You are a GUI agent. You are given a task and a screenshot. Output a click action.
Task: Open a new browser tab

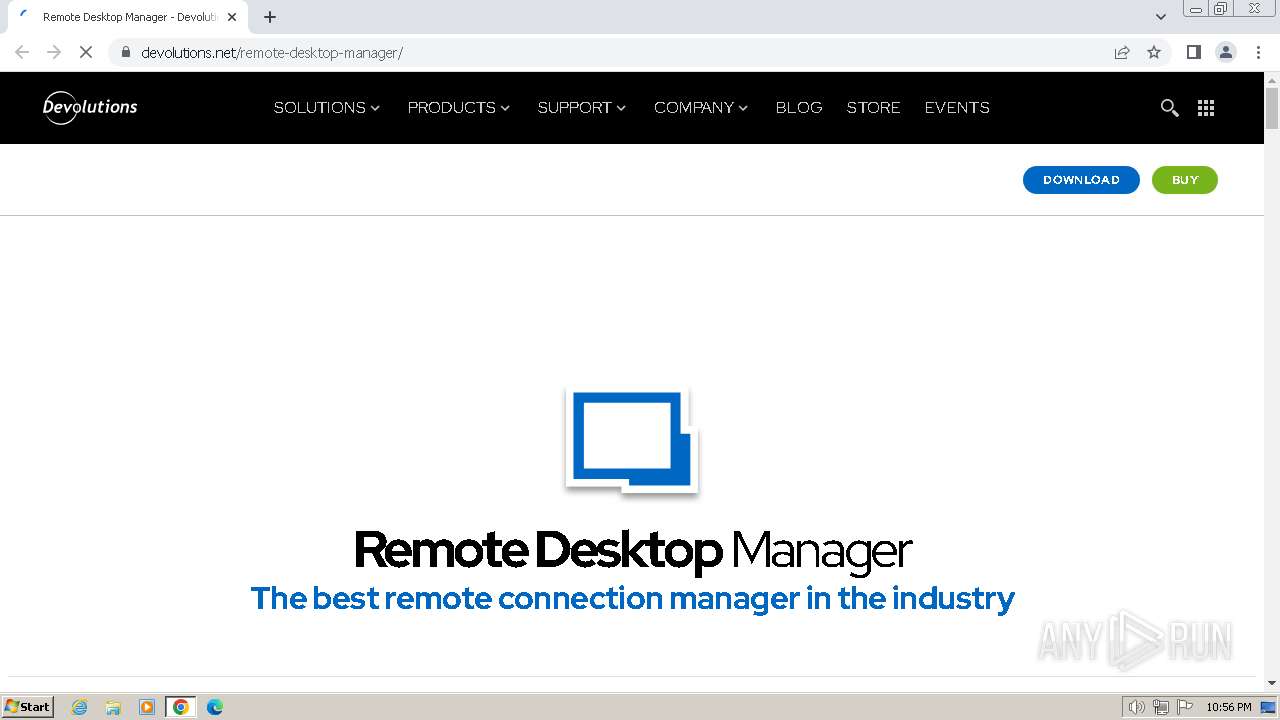[x=270, y=17]
